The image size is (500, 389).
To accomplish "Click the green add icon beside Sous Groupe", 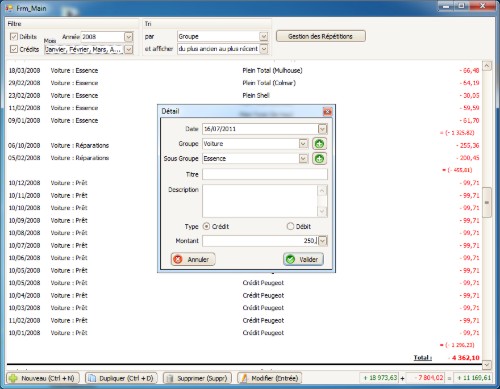I will (x=319, y=158).
